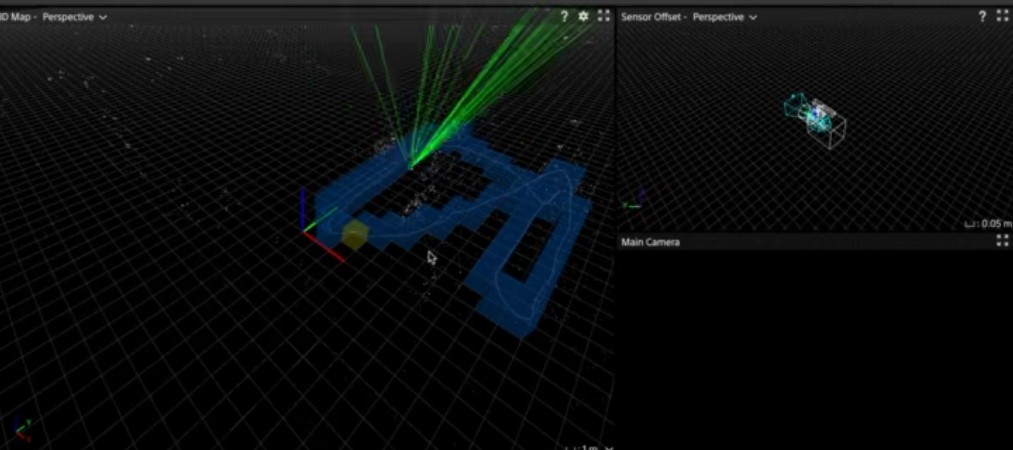This screenshot has width=1013, height=450.
Task: Open help for Sensor Offset view
Action: (x=983, y=17)
